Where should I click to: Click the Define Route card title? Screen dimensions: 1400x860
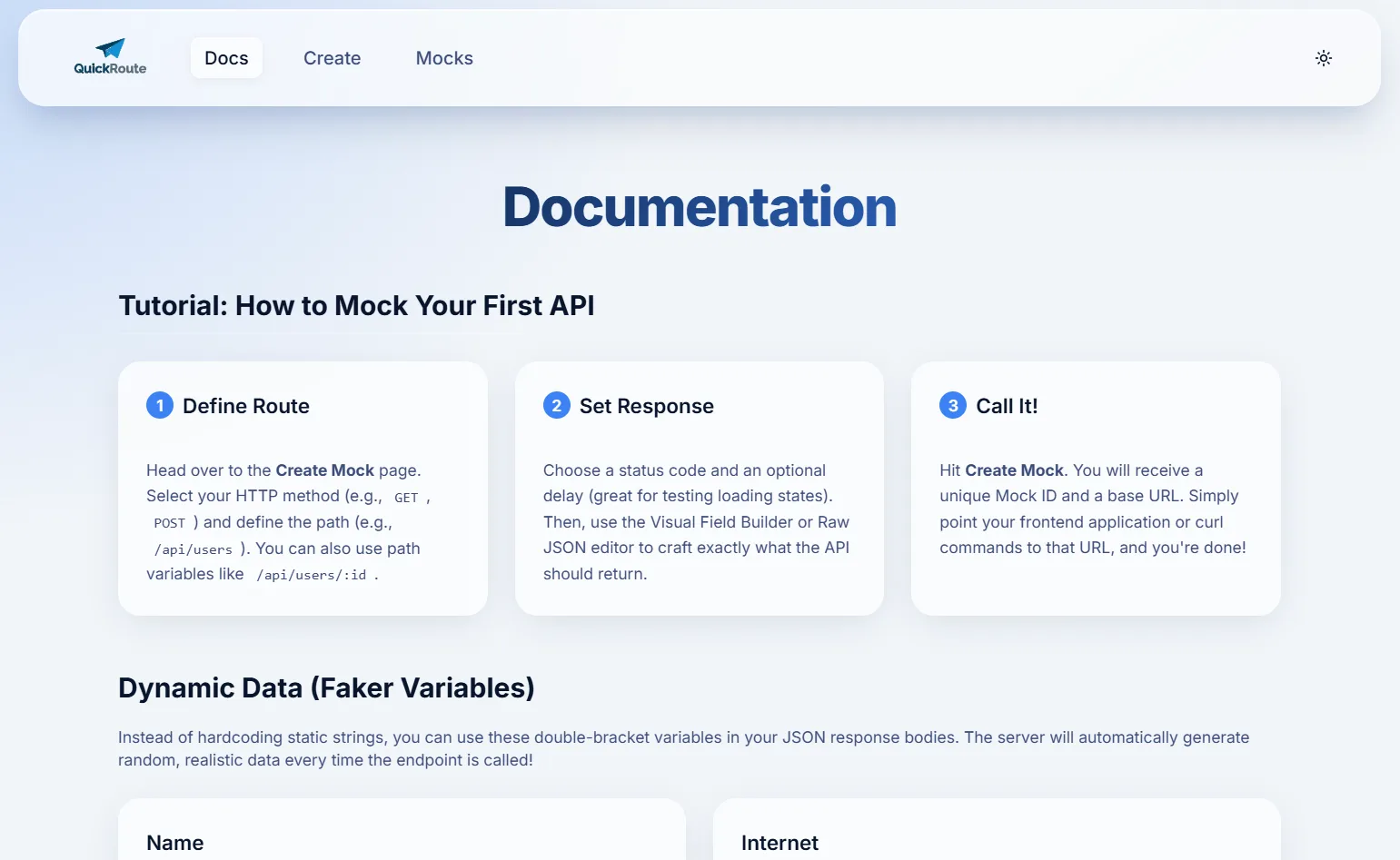click(x=246, y=406)
